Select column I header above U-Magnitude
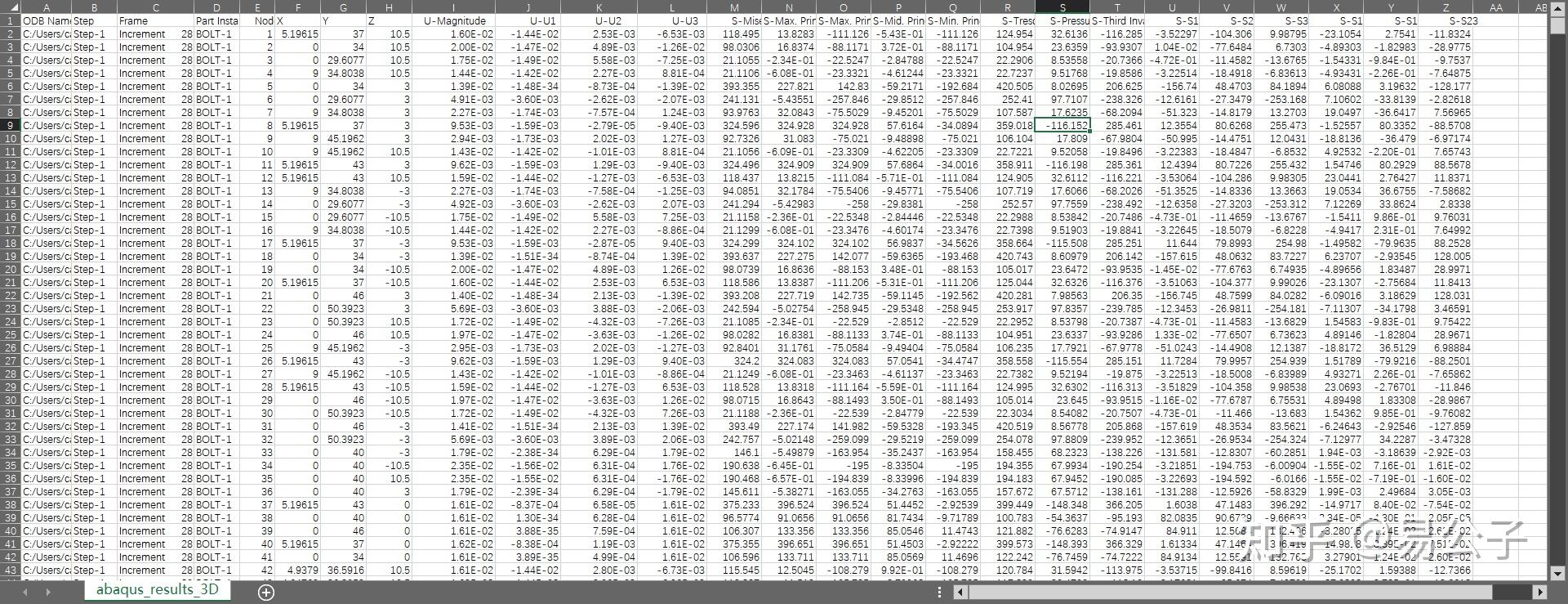 (454, 7)
